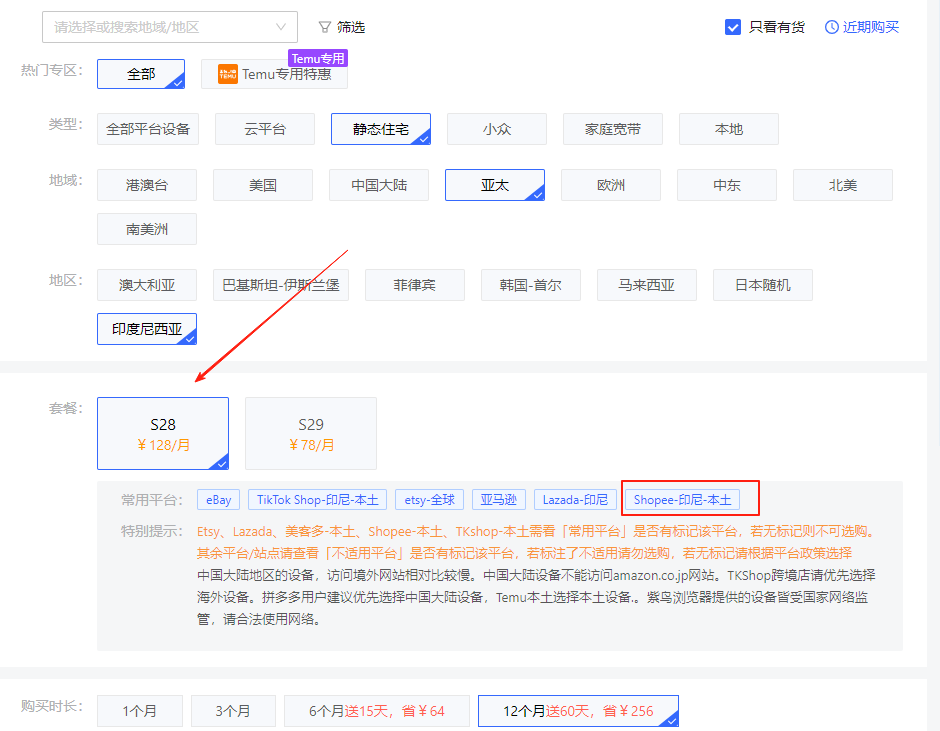
Task: Select 6个月 duration with 15 days bonus
Action: 376,711
